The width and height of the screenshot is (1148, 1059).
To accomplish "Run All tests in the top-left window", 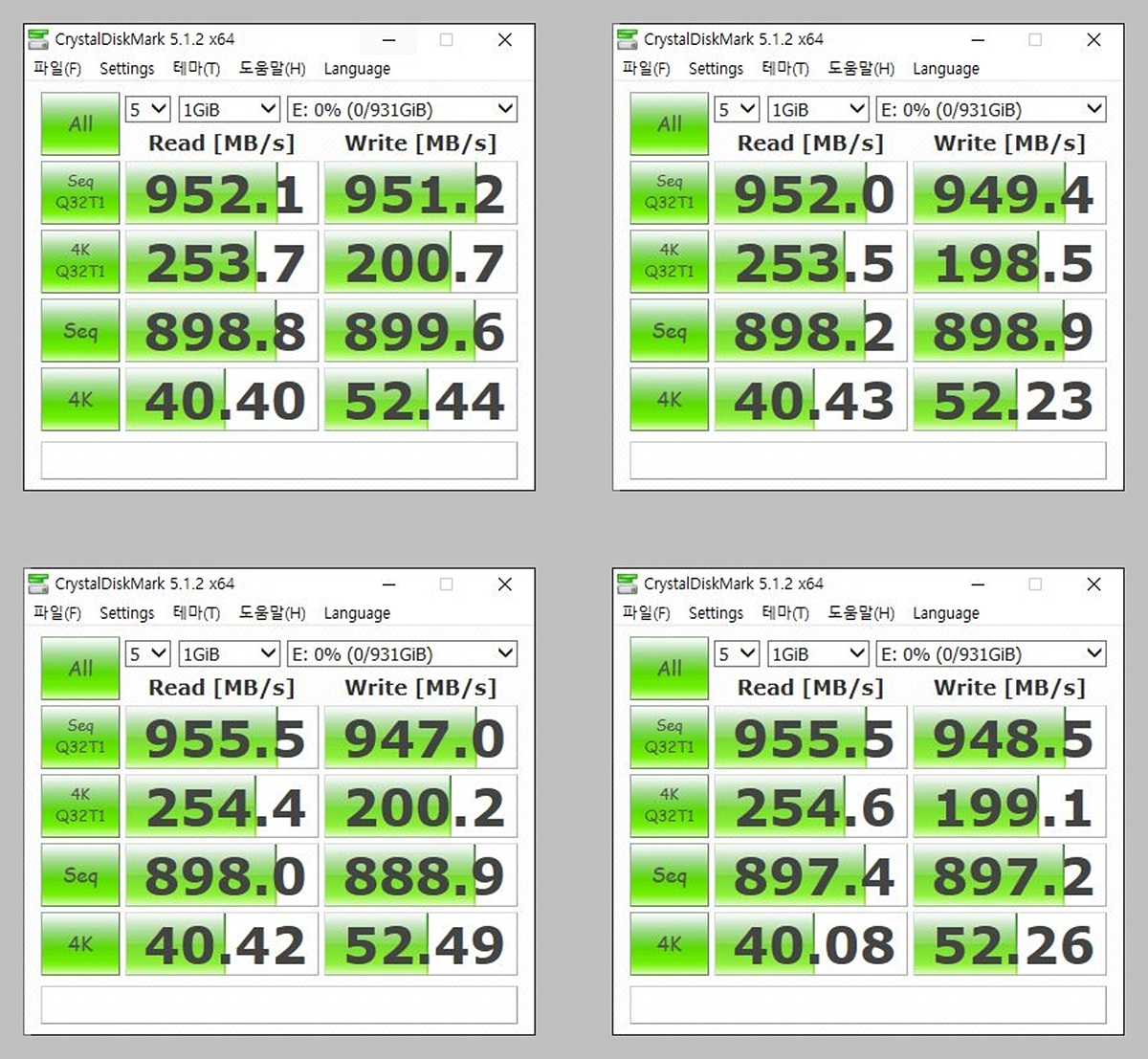I will point(80,123).
